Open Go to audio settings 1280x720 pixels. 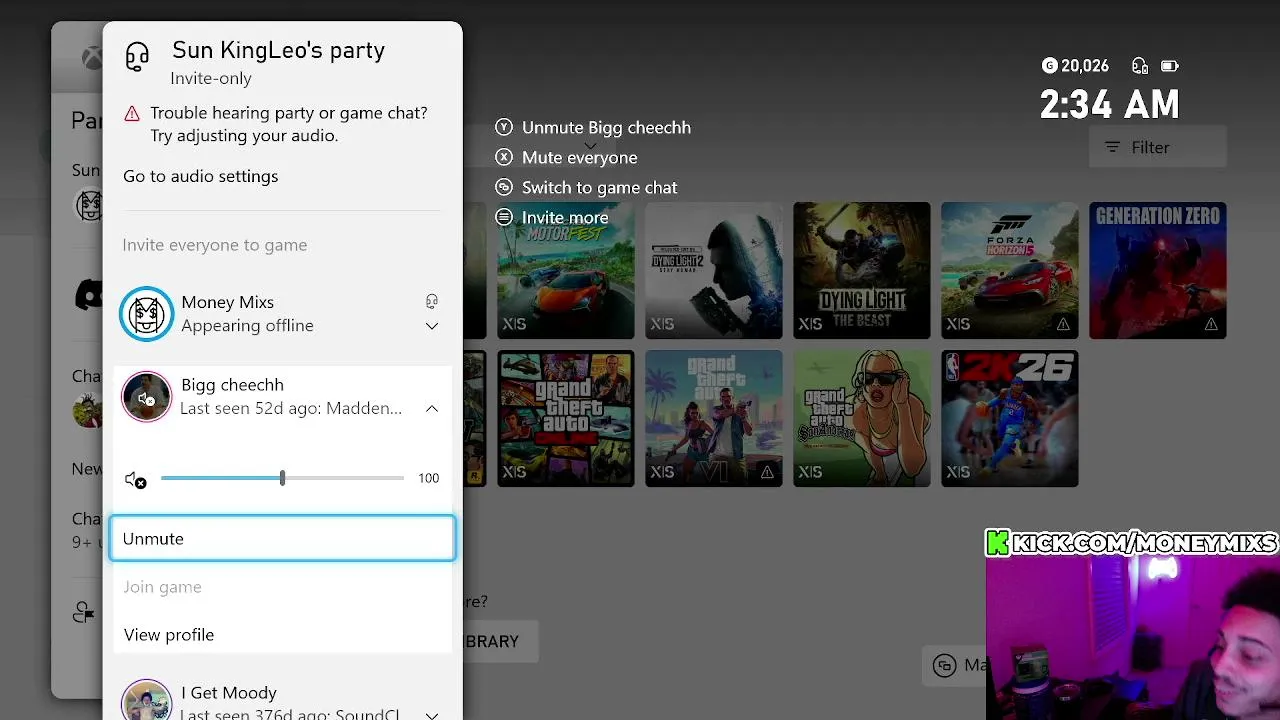tap(201, 176)
